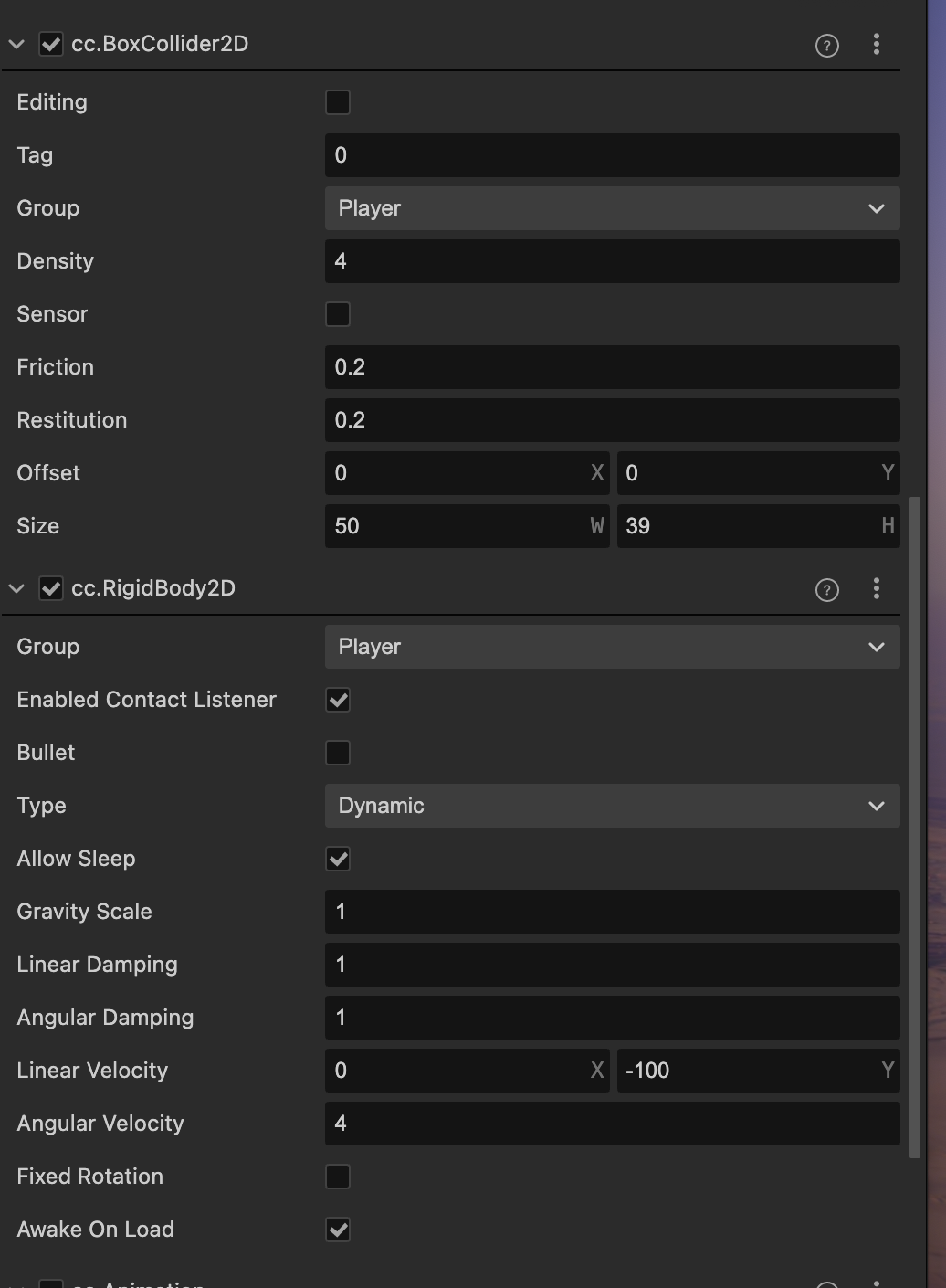Toggle the Sensor checkbox
The height and width of the screenshot is (1288, 946).
338,314
